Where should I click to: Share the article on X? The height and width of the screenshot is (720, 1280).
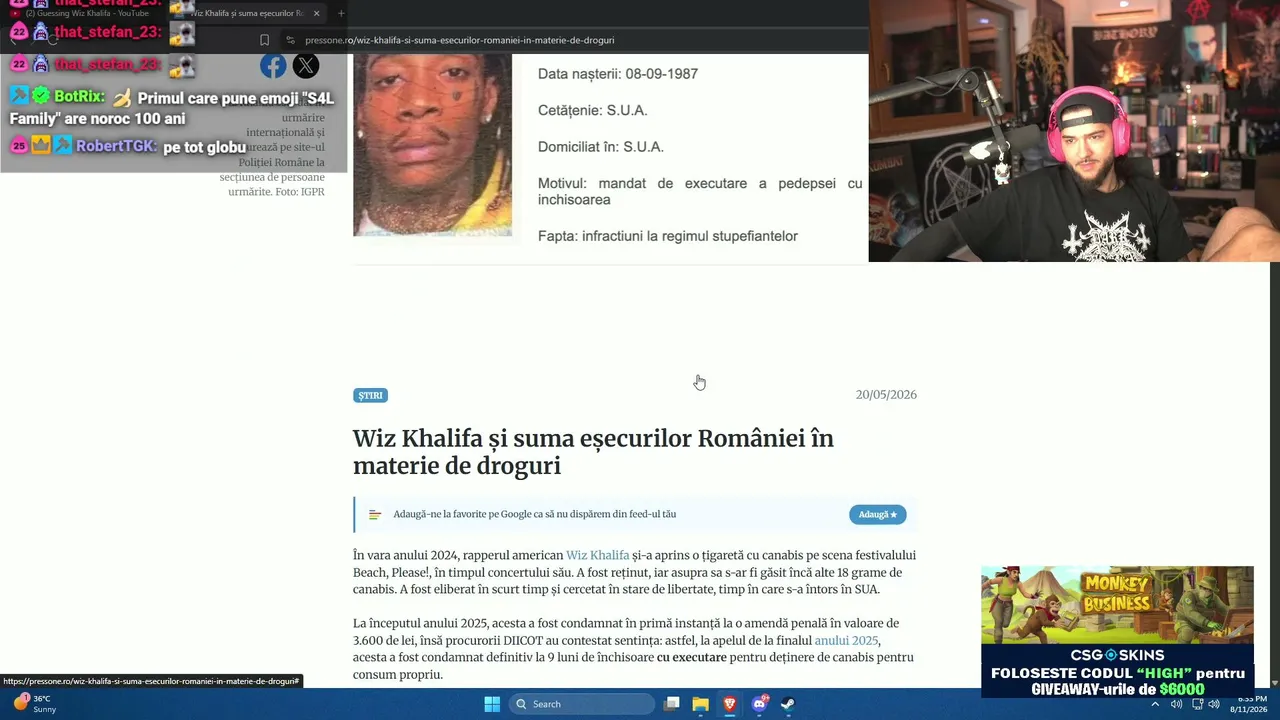(306, 66)
